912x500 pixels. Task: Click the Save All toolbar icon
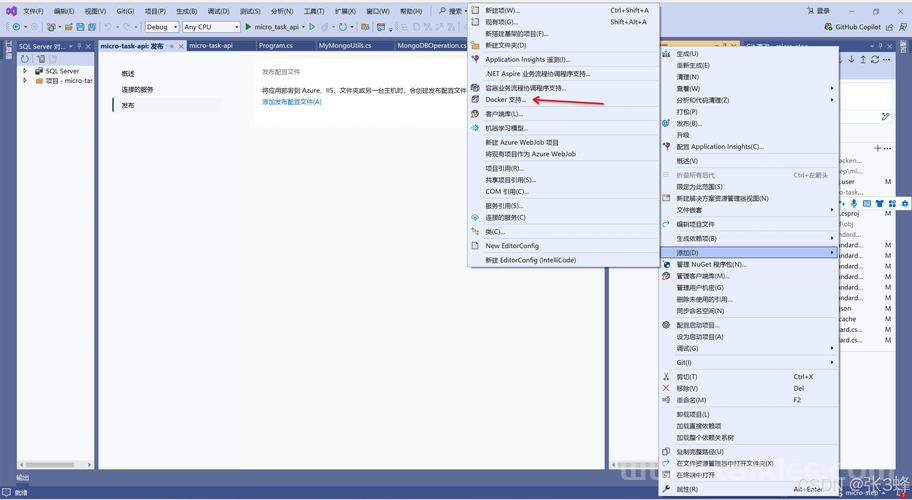pyautogui.click(x=91, y=27)
